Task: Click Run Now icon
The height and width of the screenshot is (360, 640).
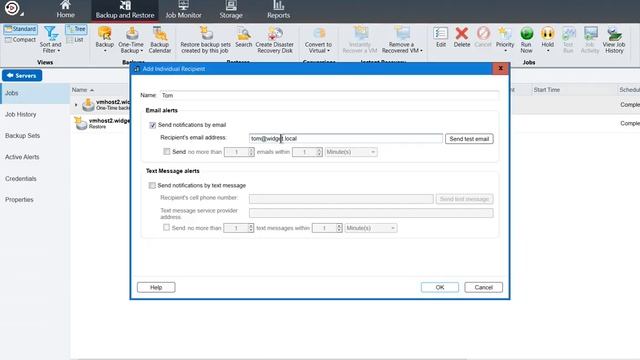Action: tap(526, 40)
